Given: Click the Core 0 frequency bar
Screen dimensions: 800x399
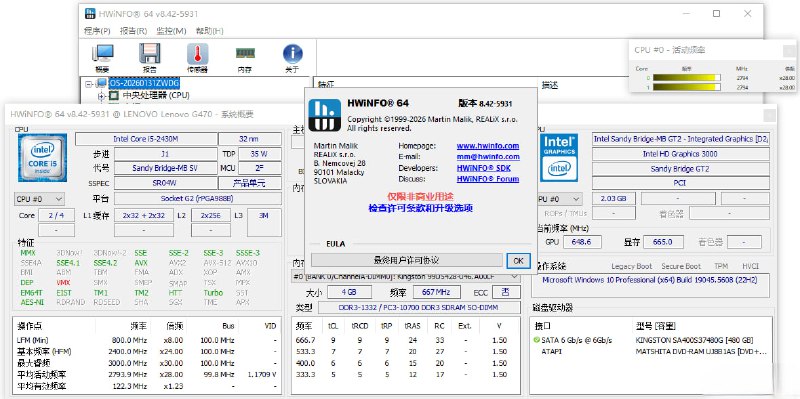Looking at the screenshot, I should pos(687,78).
